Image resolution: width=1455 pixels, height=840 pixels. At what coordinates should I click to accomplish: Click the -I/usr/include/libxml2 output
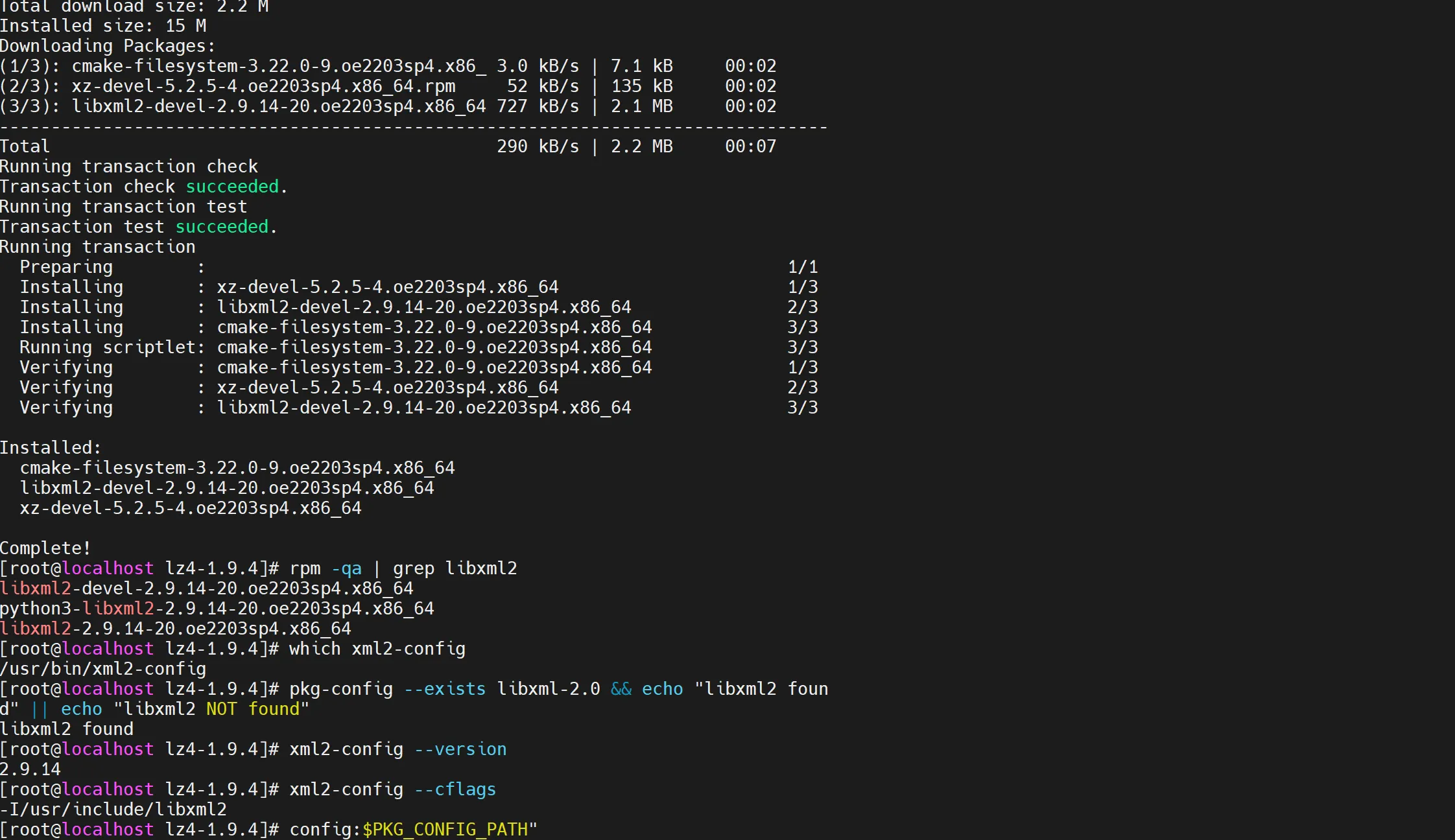113,810
